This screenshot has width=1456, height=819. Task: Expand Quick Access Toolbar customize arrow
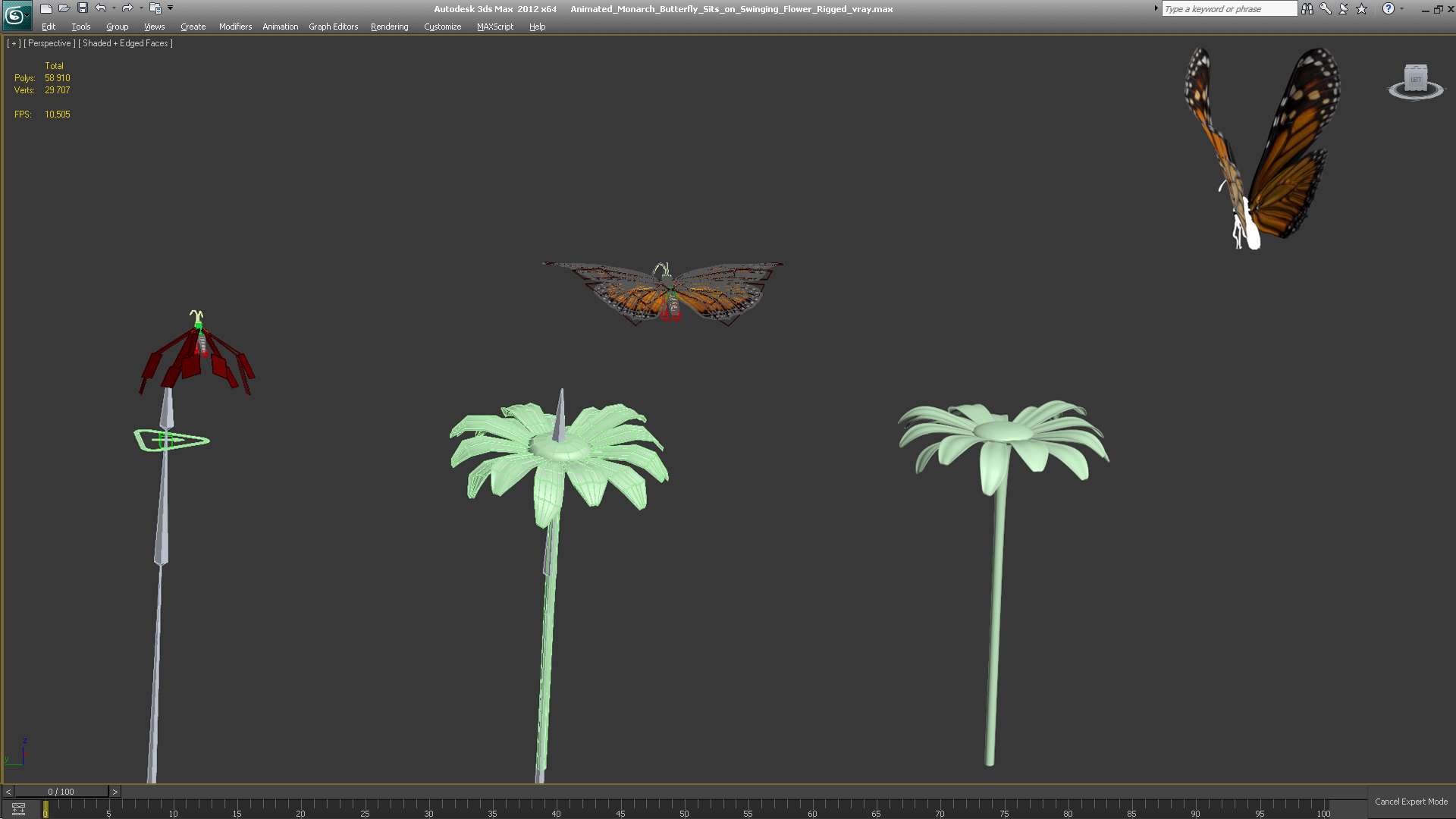click(171, 8)
